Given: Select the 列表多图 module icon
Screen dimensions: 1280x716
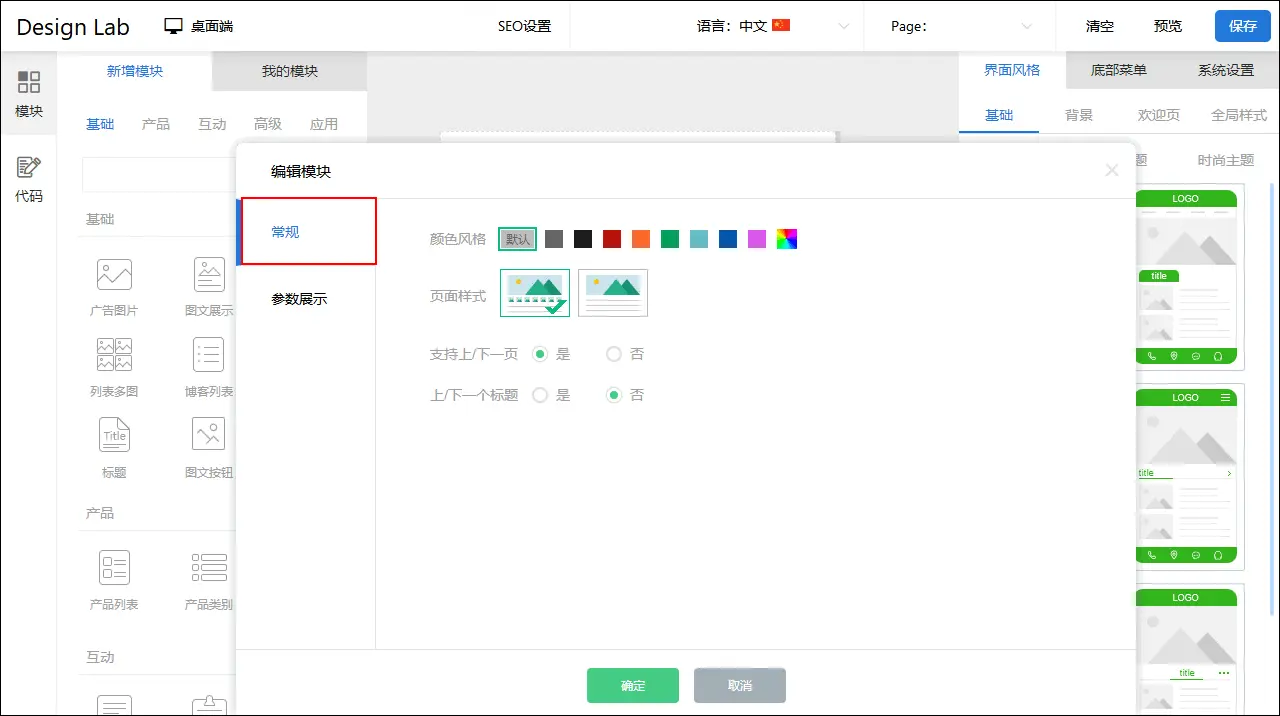Looking at the screenshot, I should click(x=114, y=355).
